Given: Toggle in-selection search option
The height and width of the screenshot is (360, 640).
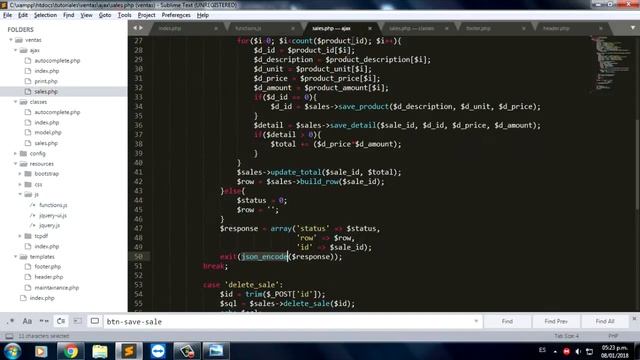Looking at the screenshot, I should [x=78, y=321].
